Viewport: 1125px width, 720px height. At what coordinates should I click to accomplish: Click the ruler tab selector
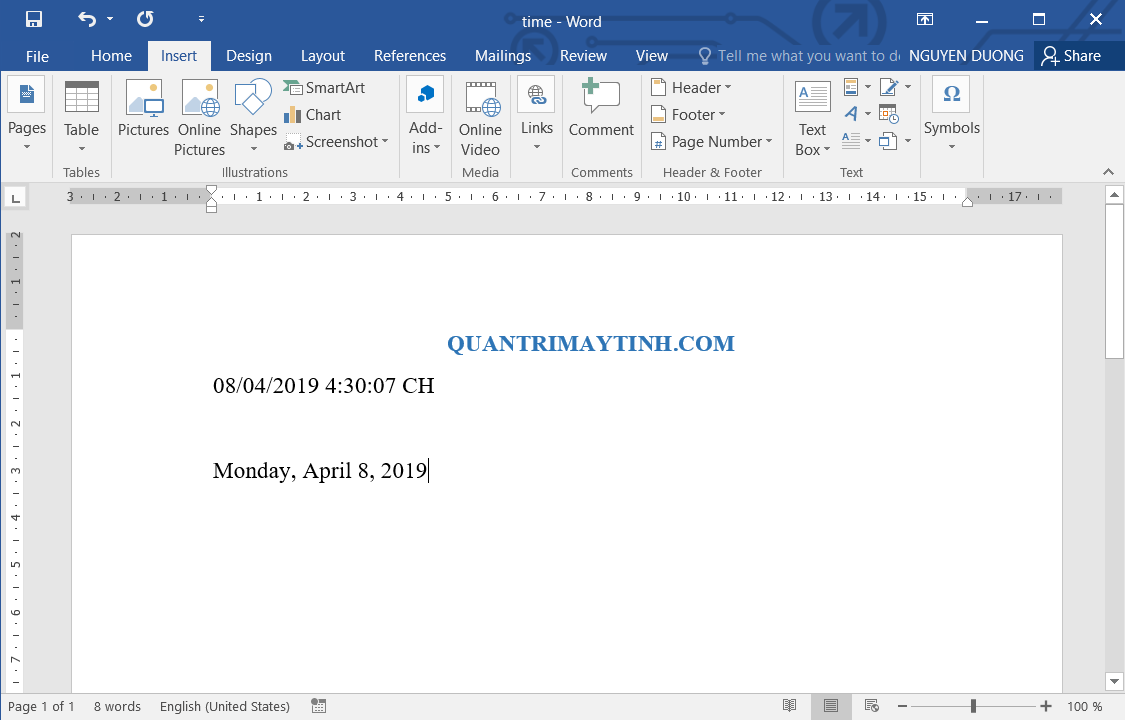pos(16,197)
